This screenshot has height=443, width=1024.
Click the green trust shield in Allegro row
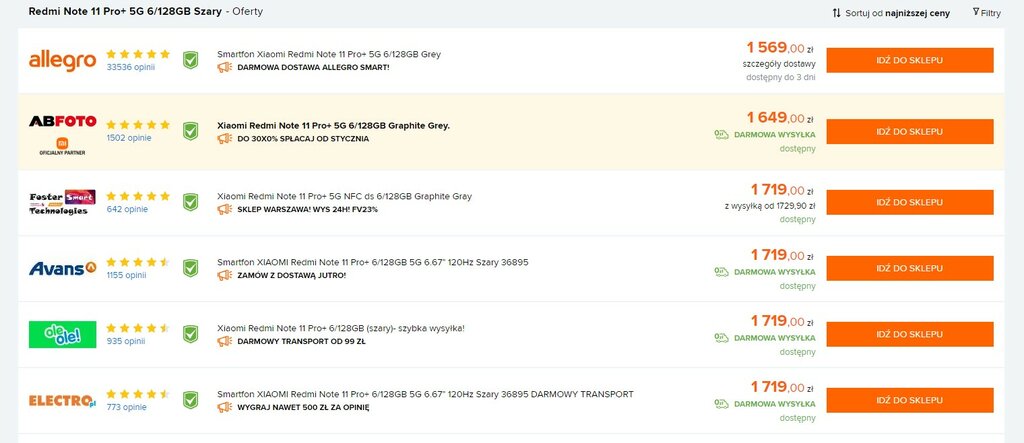pyautogui.click(x=190, y=60)
